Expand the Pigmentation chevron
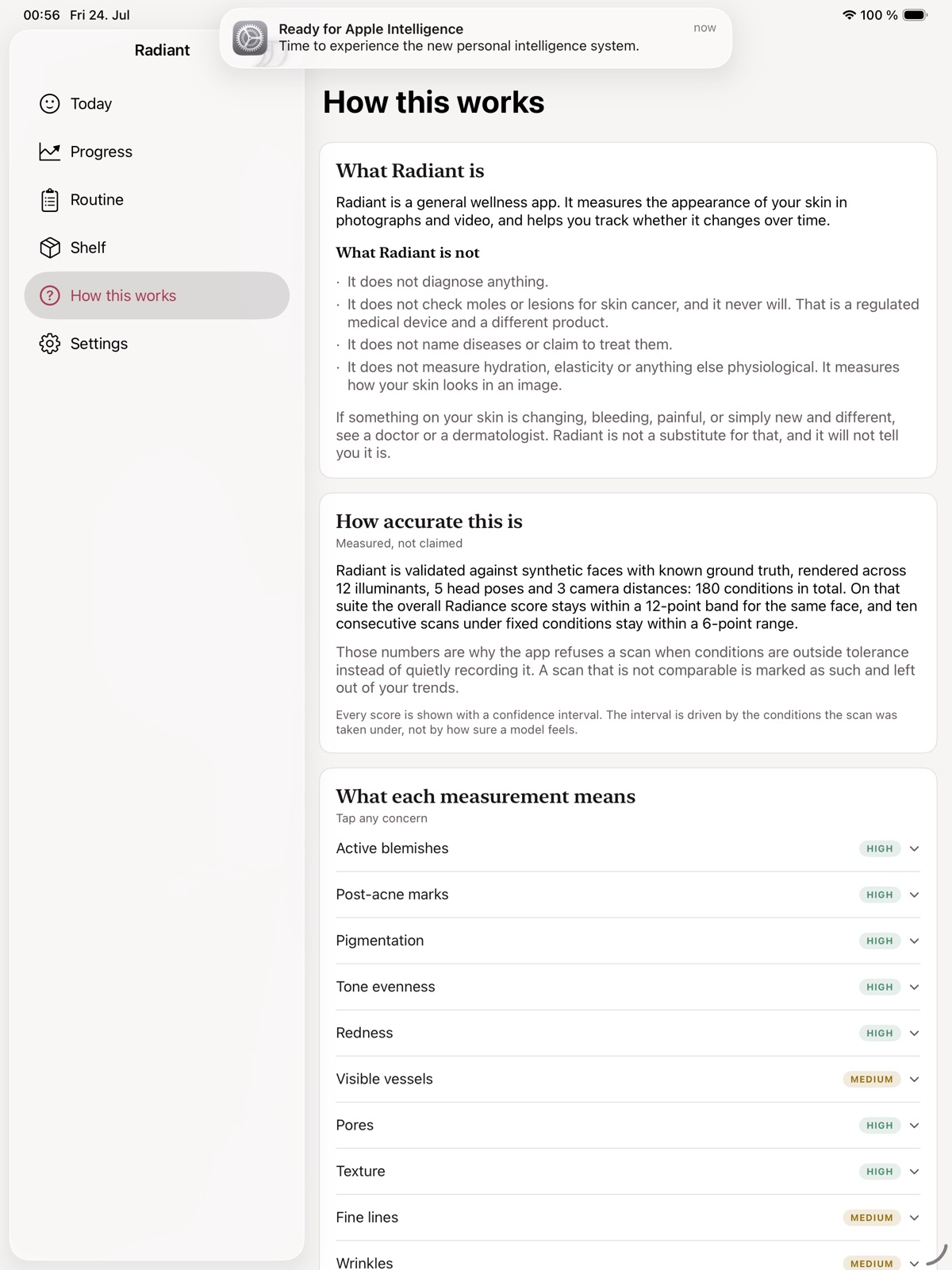The image size is (952, 1270). pyautogui.click(x=915, y=941)
